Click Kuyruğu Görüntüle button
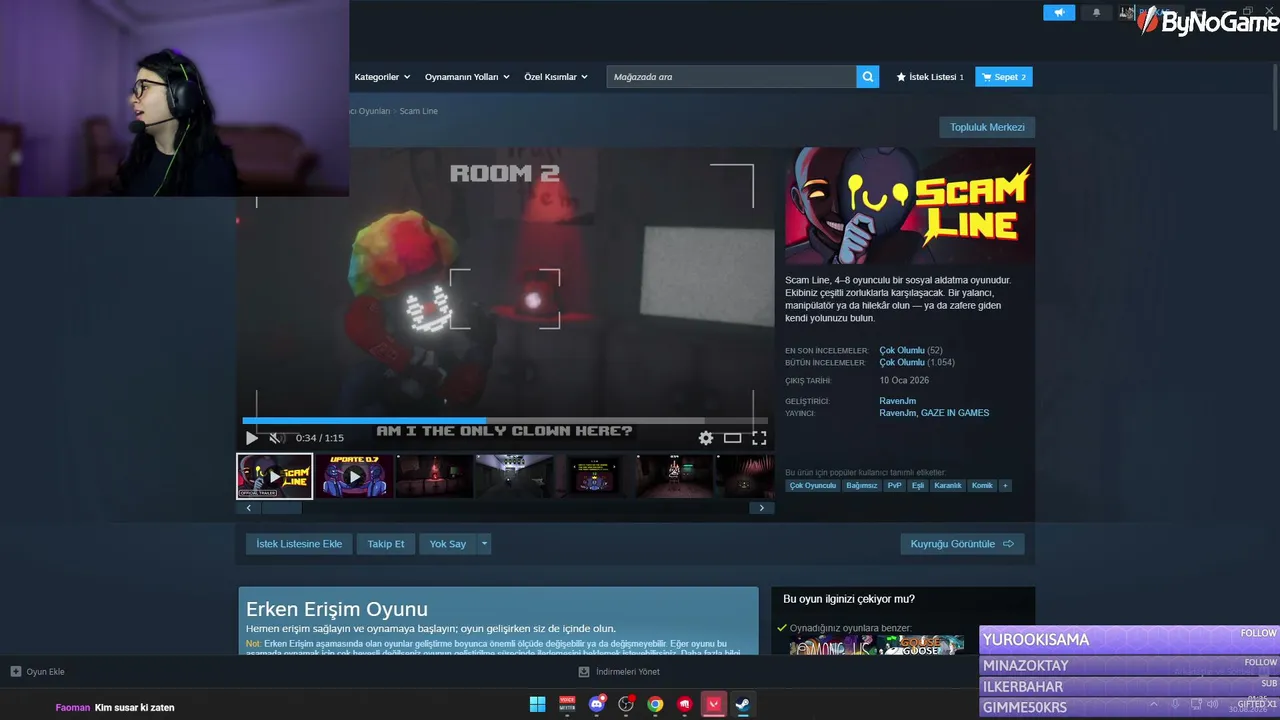Image resolution: width=1280 pixels, height=720 pixels. pyautogui.click(x=962, y=544)
